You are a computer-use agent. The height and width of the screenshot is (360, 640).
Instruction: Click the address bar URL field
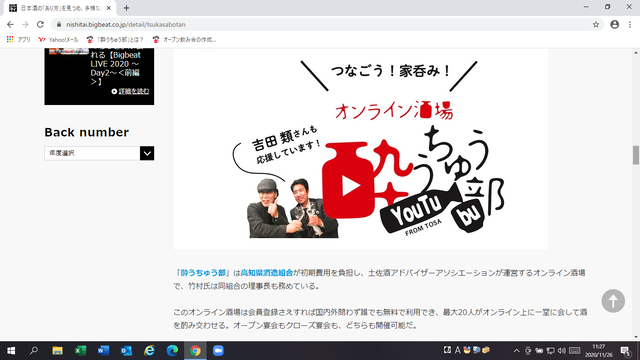(327, 24)
